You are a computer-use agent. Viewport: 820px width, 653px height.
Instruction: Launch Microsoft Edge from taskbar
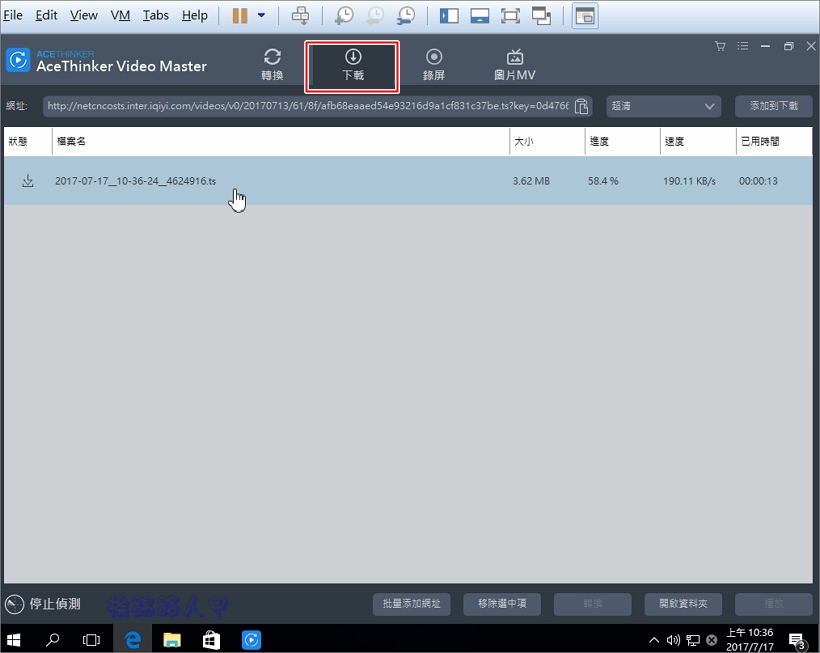pyautogui.click(x=133, y=639)
